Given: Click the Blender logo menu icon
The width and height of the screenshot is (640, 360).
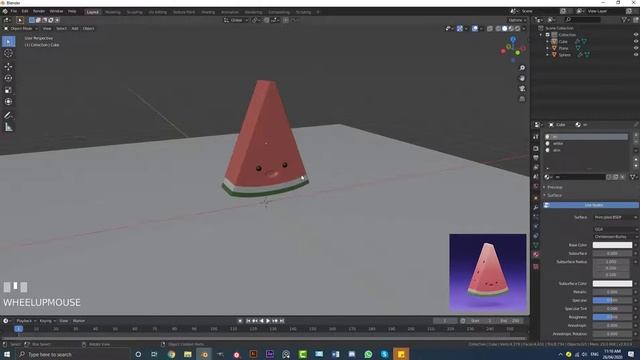Looking at the screenshot, I should [x=5, y=11].
